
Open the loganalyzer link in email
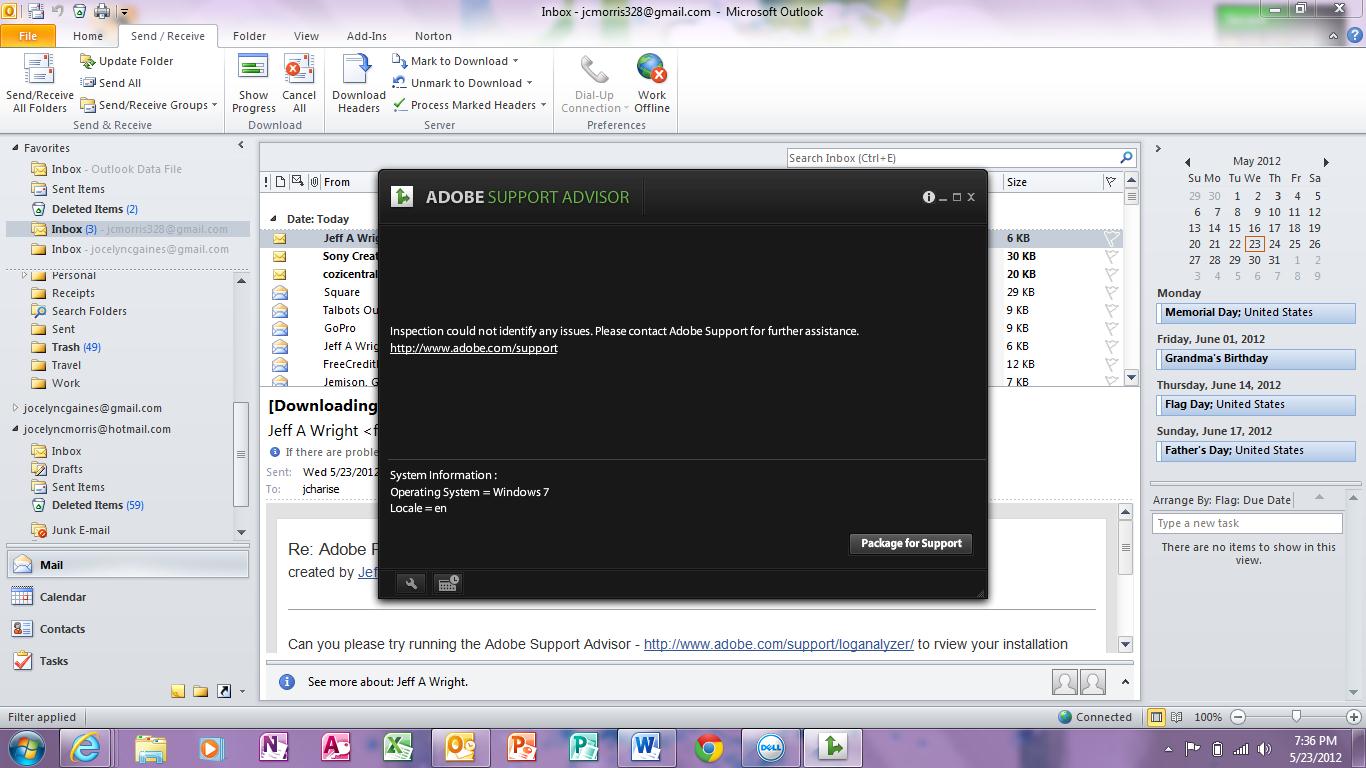(778, 644)
